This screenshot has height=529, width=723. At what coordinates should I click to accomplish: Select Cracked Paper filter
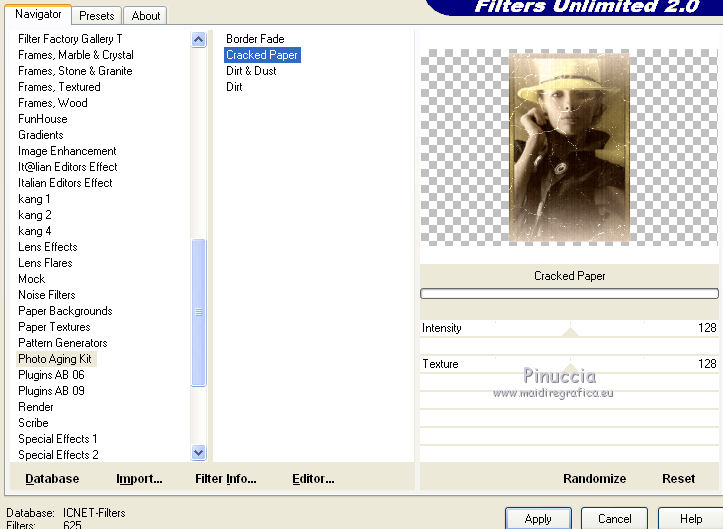[x=262, y=55]
